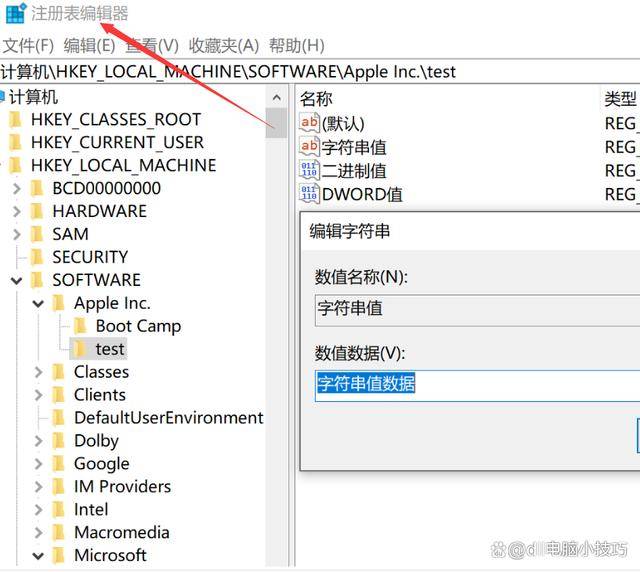Select the 二进制值 binary value icon

click(309, 170)
